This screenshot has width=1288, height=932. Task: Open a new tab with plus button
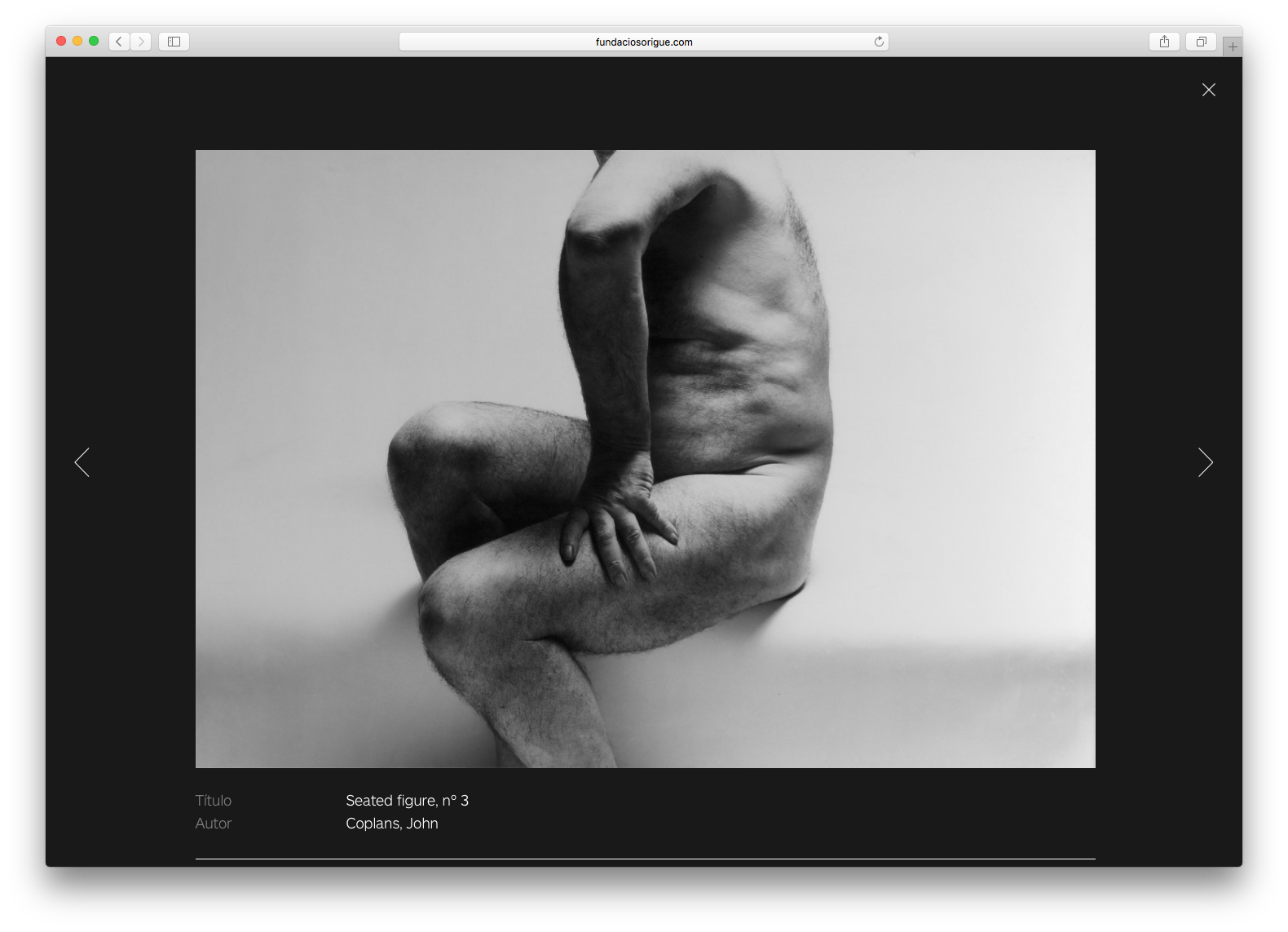coord(1233,46)
